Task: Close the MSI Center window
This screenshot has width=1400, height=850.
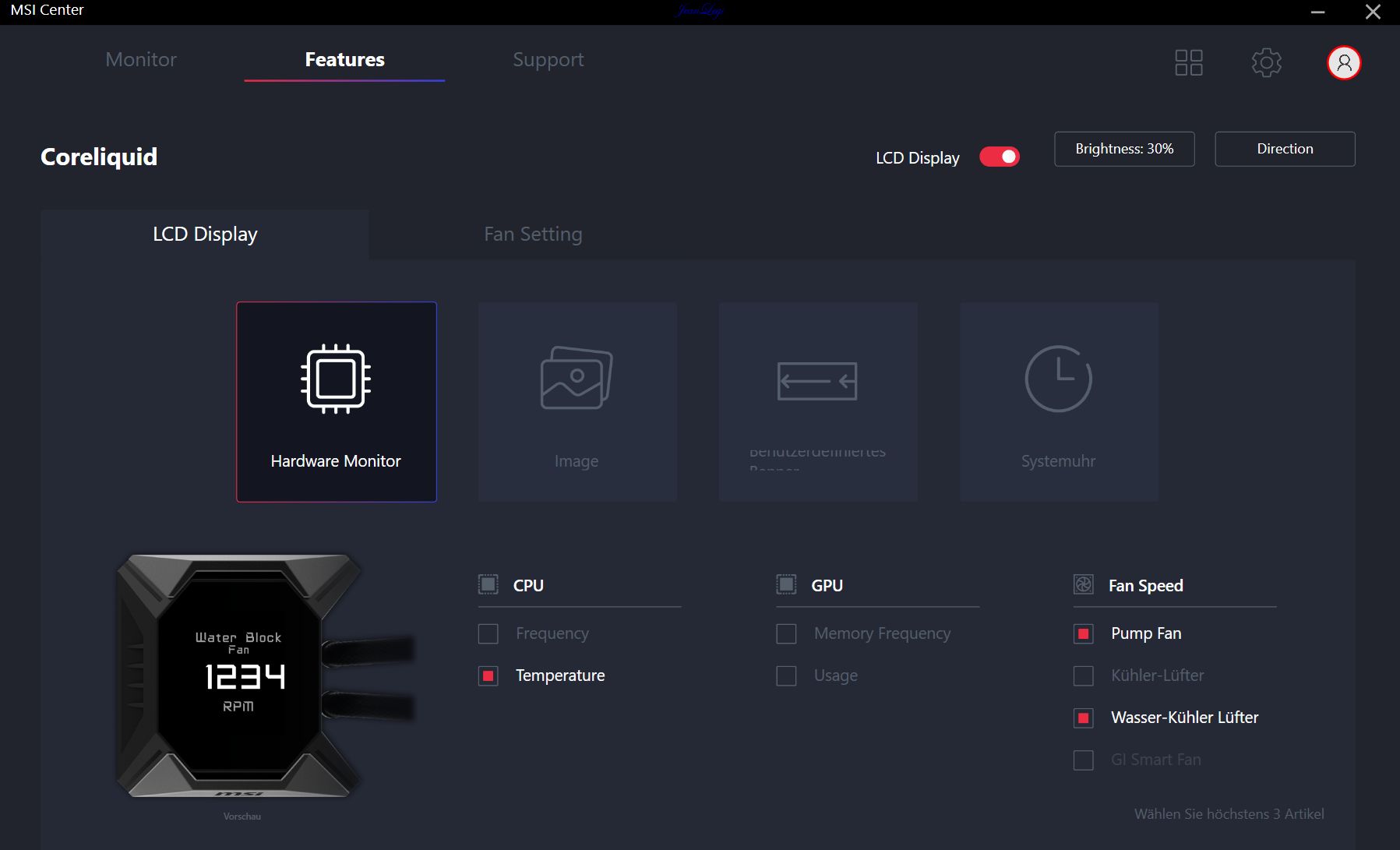Action: pyautogui.click(x=1373, y=12)
